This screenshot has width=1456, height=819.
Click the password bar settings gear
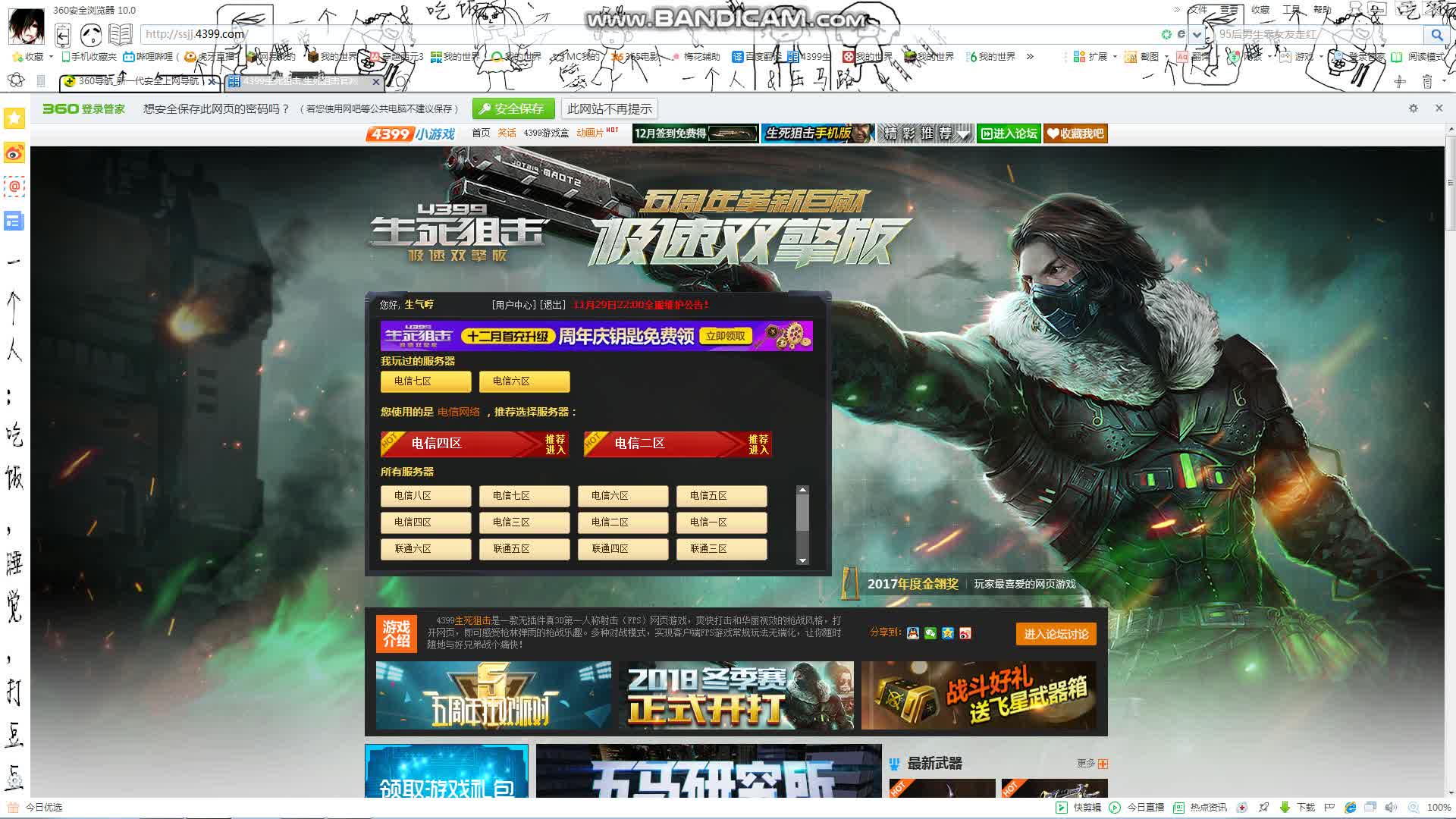pyautogui.click(x=1414, y=108)
